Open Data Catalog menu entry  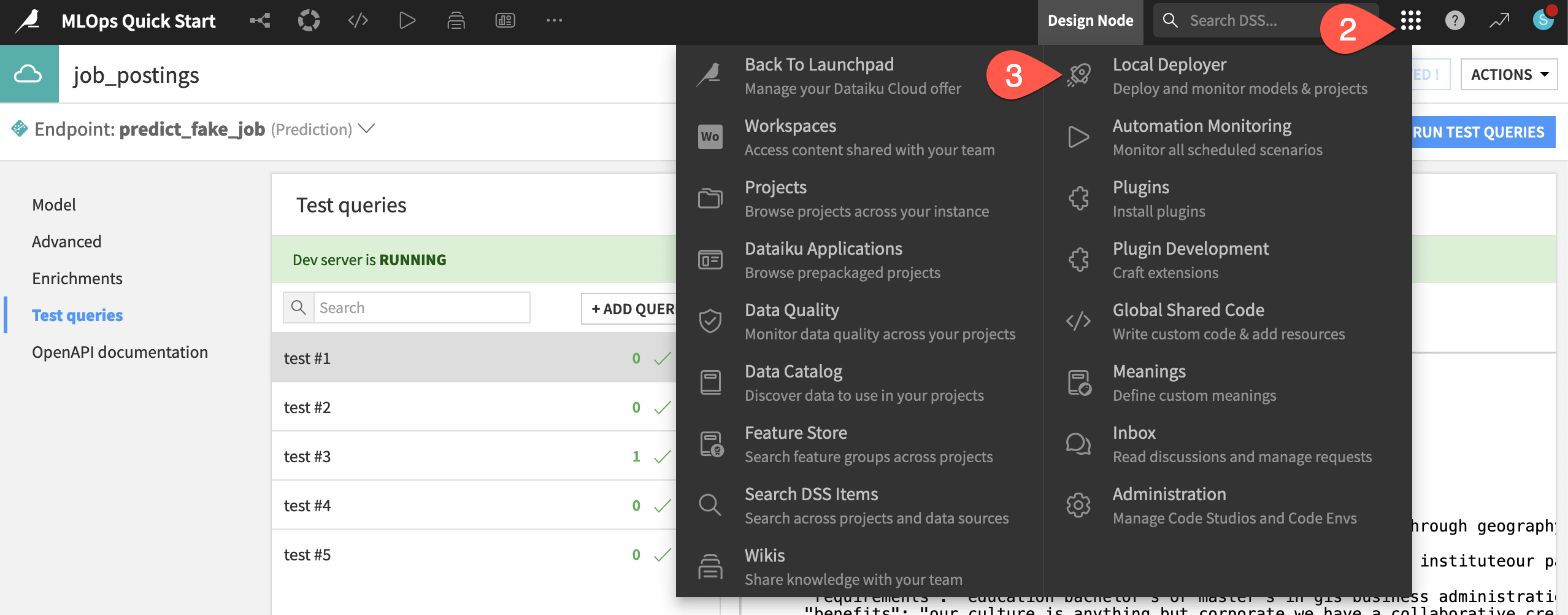click(864, 383)
